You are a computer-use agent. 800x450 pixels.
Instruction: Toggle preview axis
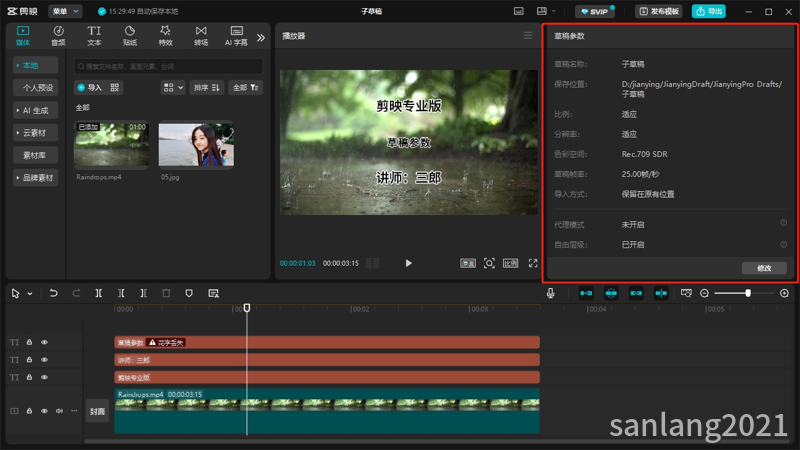661,293
